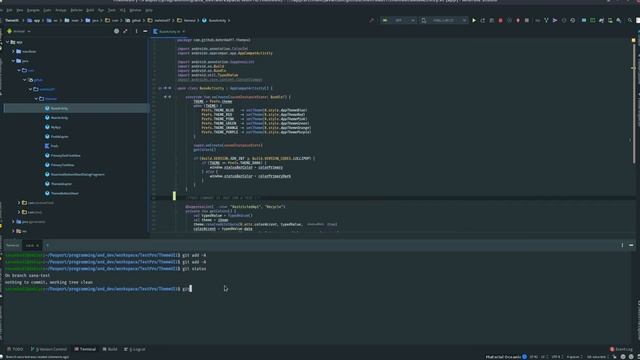Expand the com (androidTest) package
Viewport: 640px width, 360px height.
coord(19,203)
